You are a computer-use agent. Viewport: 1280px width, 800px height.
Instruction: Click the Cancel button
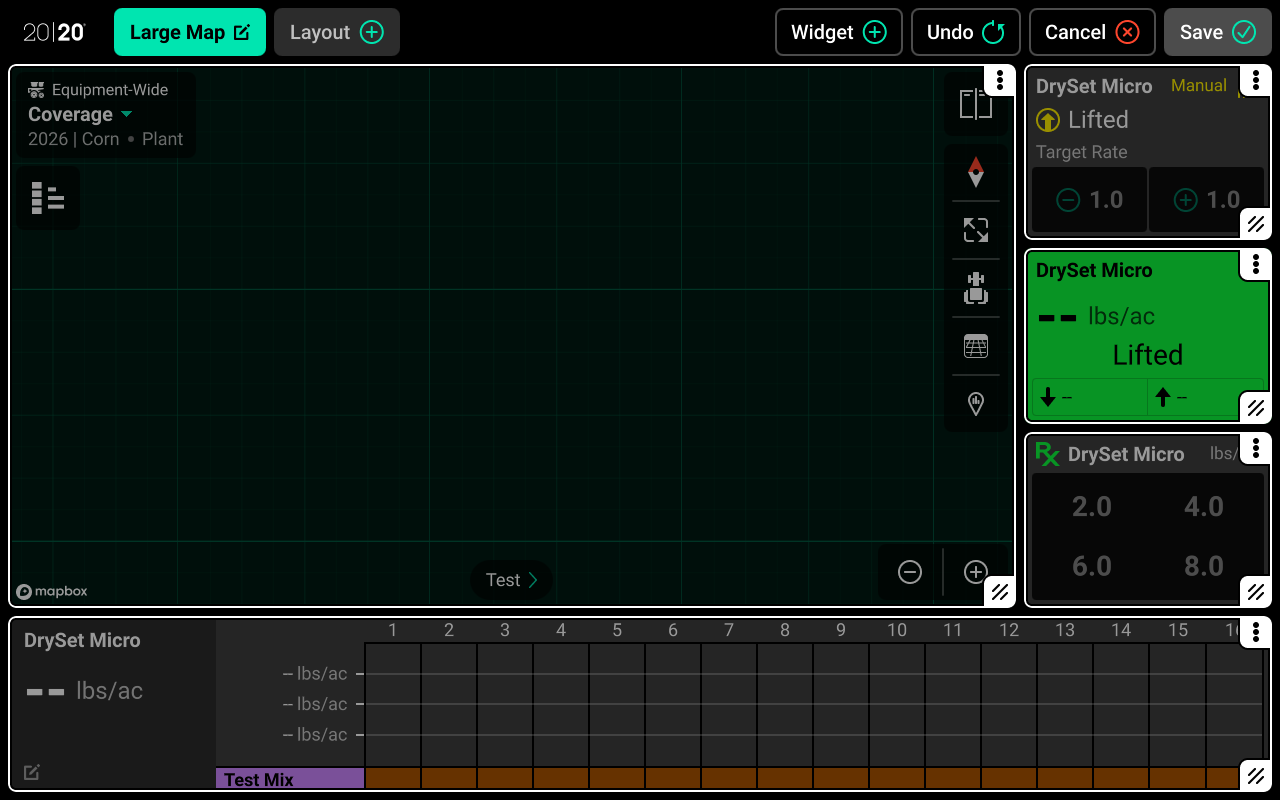(x=1091, y=32)
